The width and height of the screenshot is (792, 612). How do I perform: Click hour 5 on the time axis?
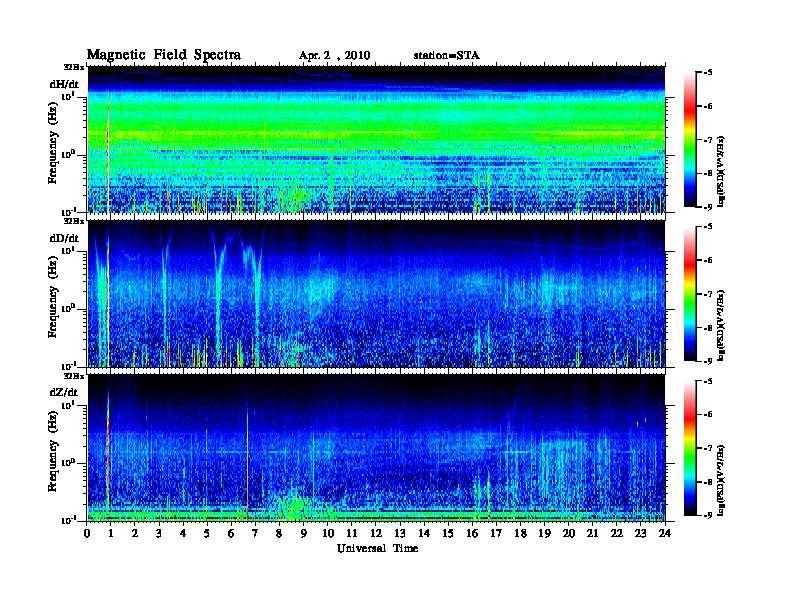pyautogui.click(x=207, y=533)
